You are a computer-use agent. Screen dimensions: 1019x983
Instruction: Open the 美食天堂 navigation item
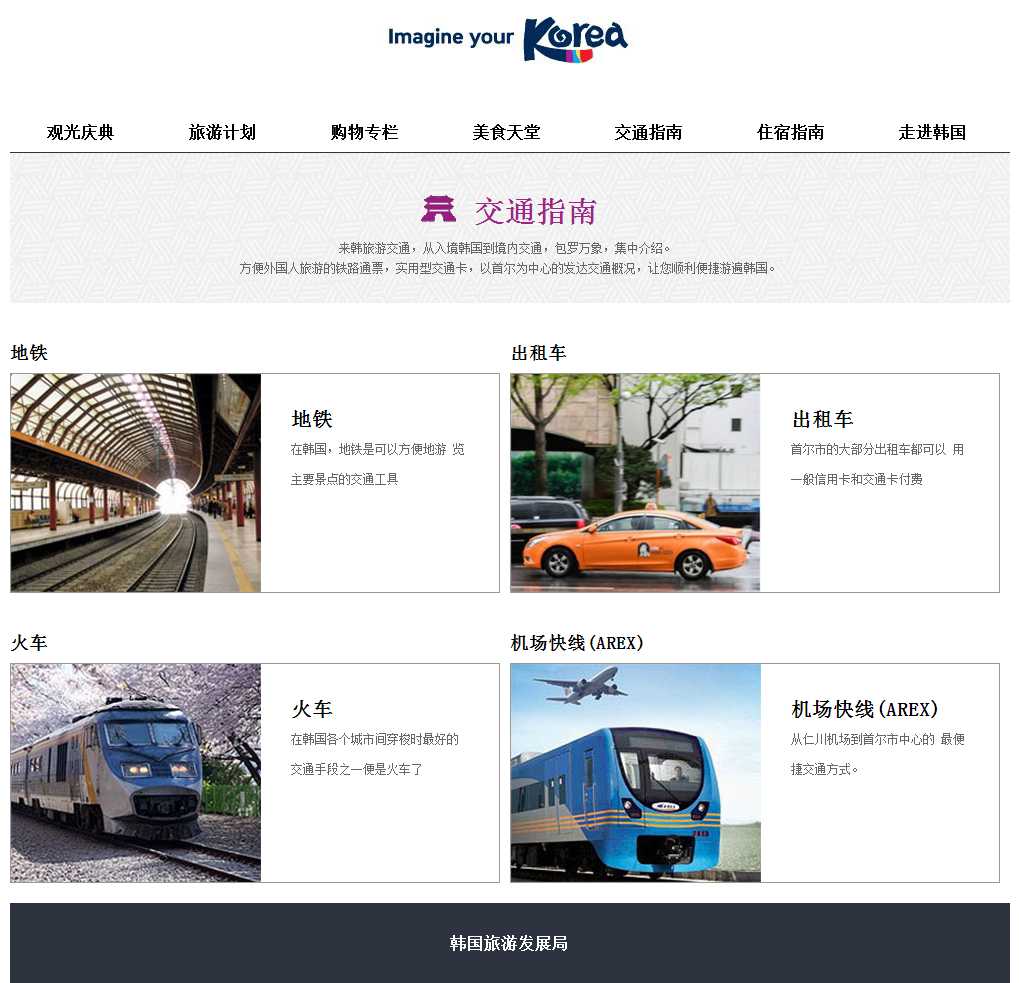tap(506, 132)
